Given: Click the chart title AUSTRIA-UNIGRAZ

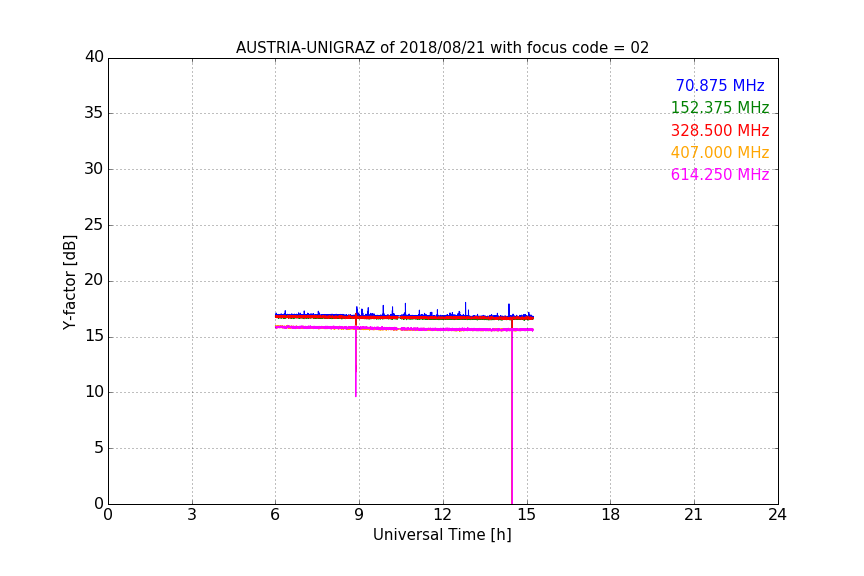Looking at the screenshot, I should [x=442, y=47].
